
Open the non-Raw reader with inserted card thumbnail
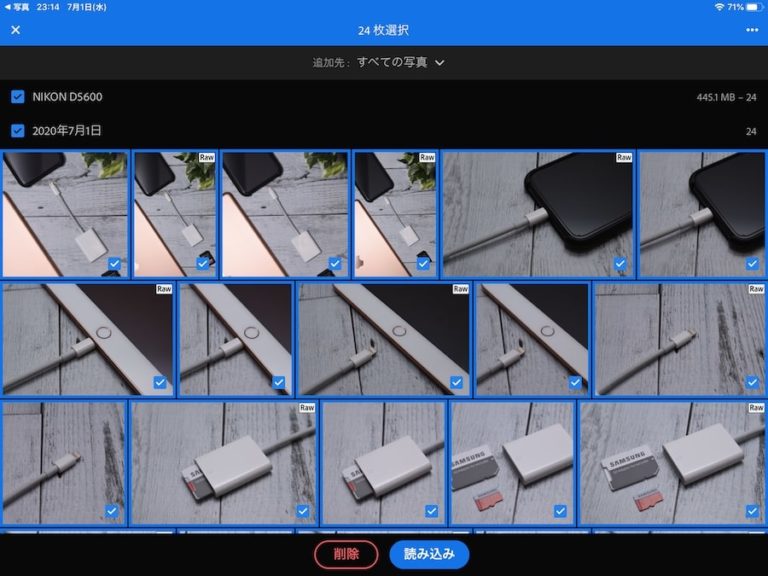tap(384, 463)
